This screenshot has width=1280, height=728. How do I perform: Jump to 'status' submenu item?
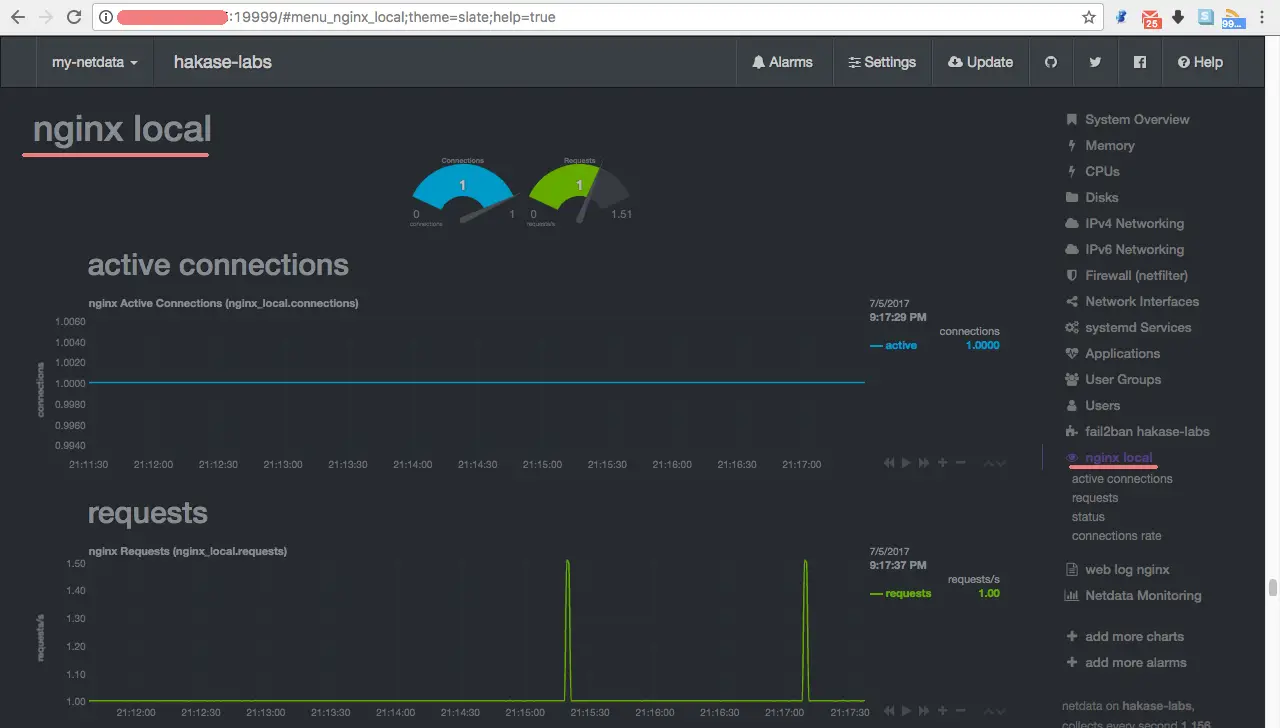tap(1088, 517)
